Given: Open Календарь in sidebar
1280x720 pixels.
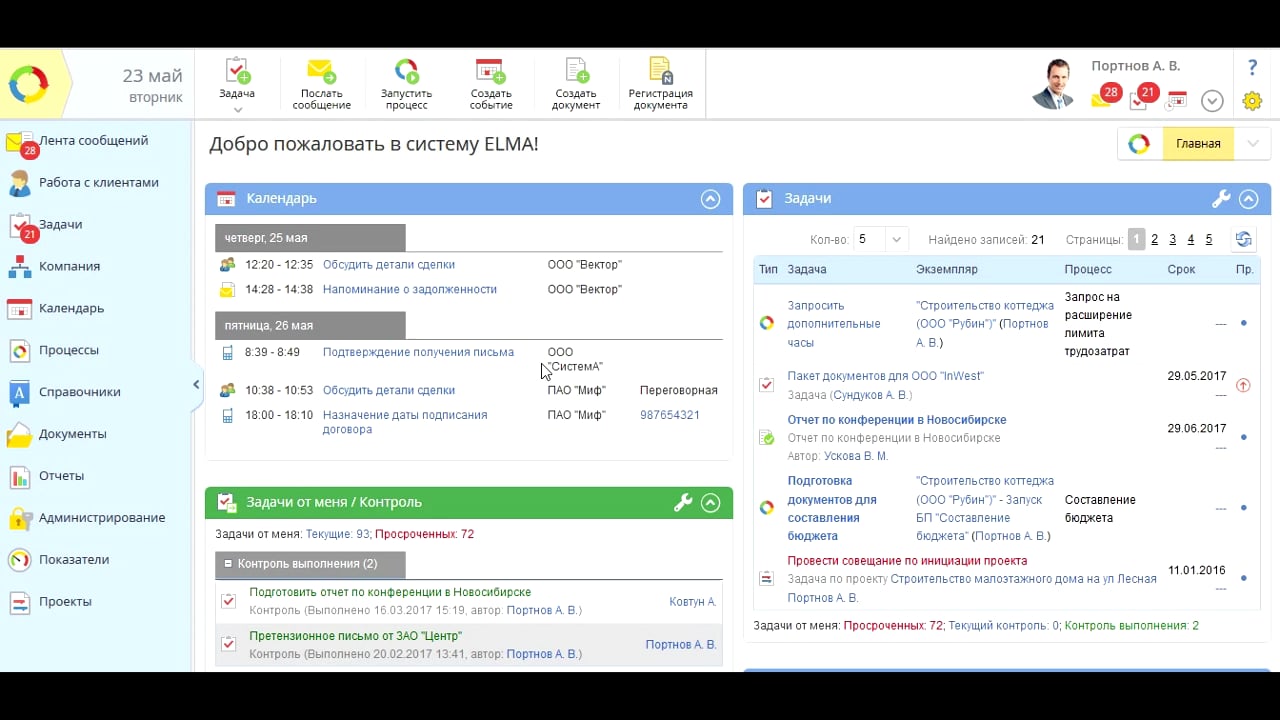Looking at the screenshot, I should pyautogui.click(x=71, y=309).
